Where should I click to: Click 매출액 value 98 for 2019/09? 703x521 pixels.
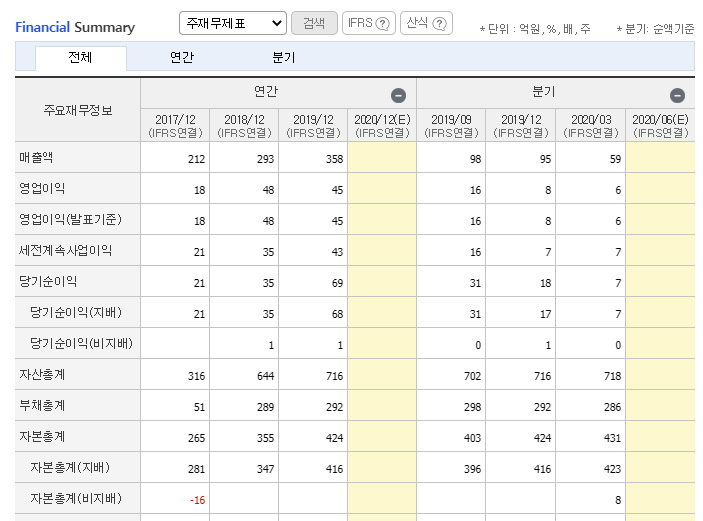click(x=475, y=159)
